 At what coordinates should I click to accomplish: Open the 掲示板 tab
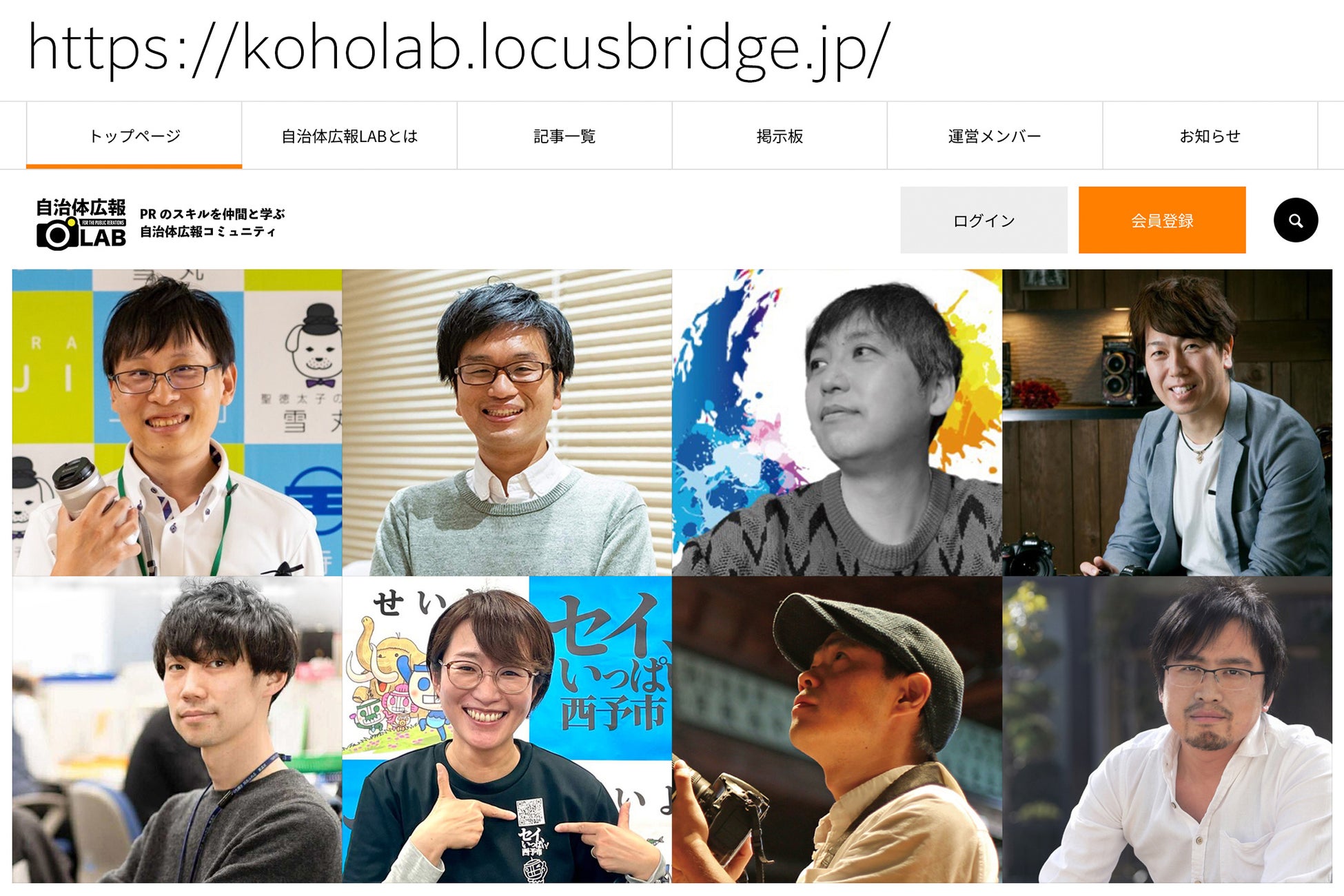click(x=780, y=136)
